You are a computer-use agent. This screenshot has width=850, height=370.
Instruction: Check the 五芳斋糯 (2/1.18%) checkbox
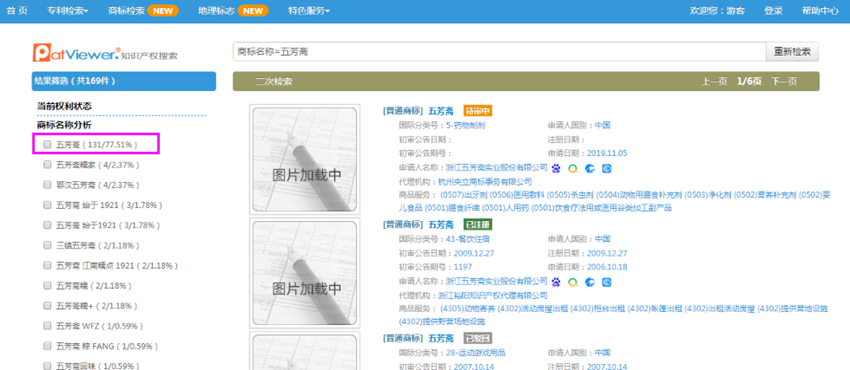point(47,285)
